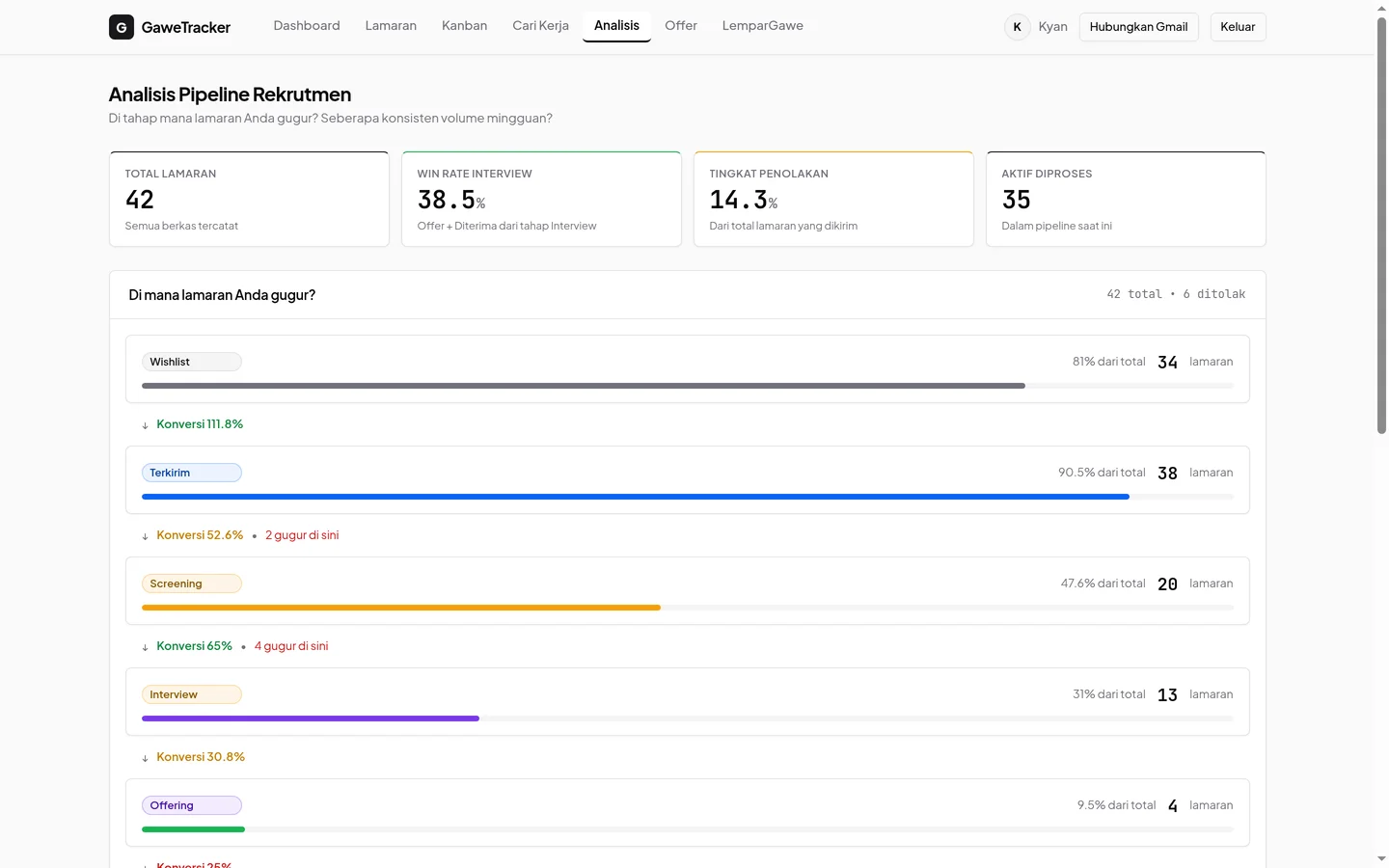The height and width of the screenshot is (868, 1389).
Task: Click the "4 gugur di sini" text
Action: 291,646
